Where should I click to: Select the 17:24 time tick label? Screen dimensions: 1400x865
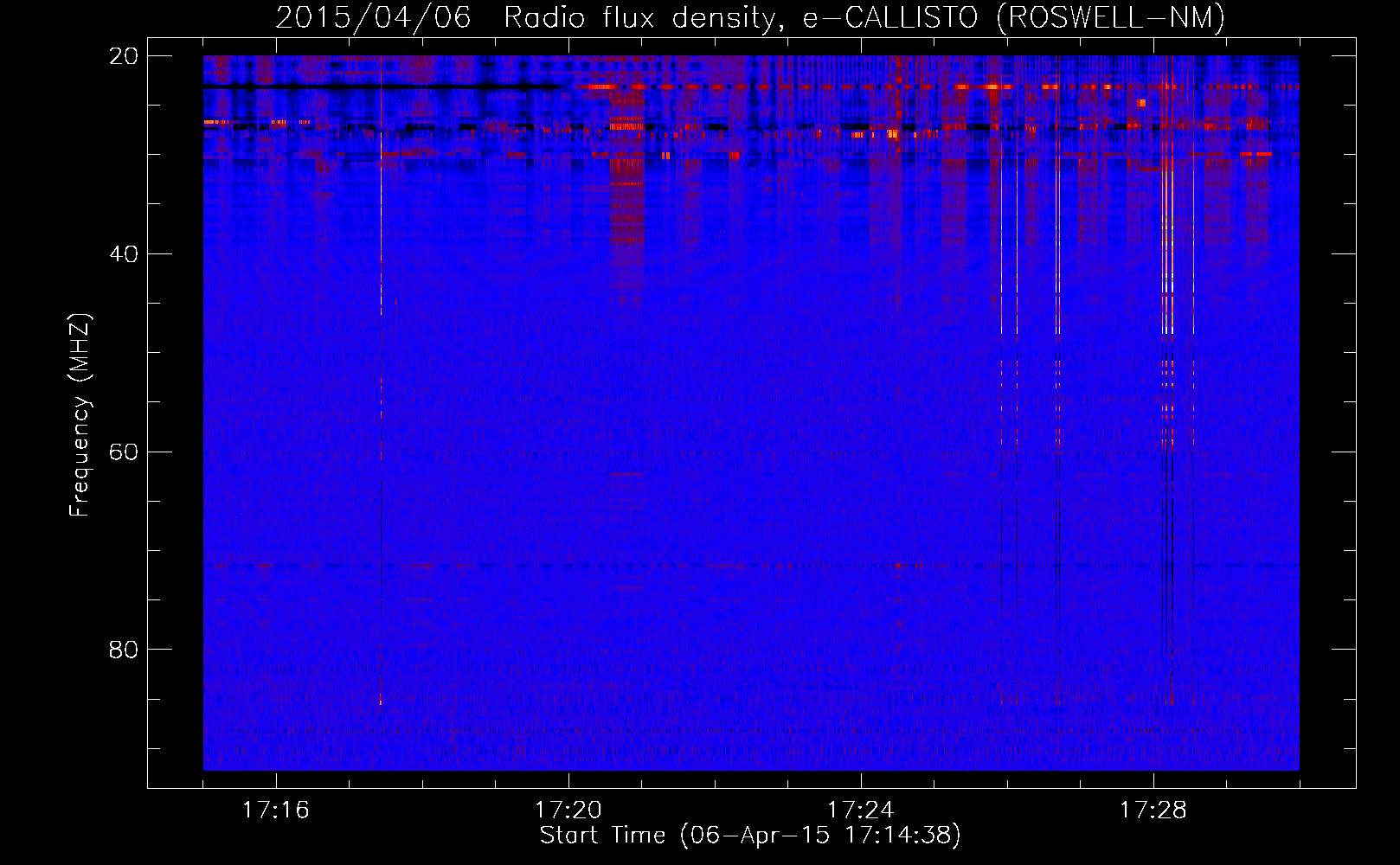pos(860,810)
